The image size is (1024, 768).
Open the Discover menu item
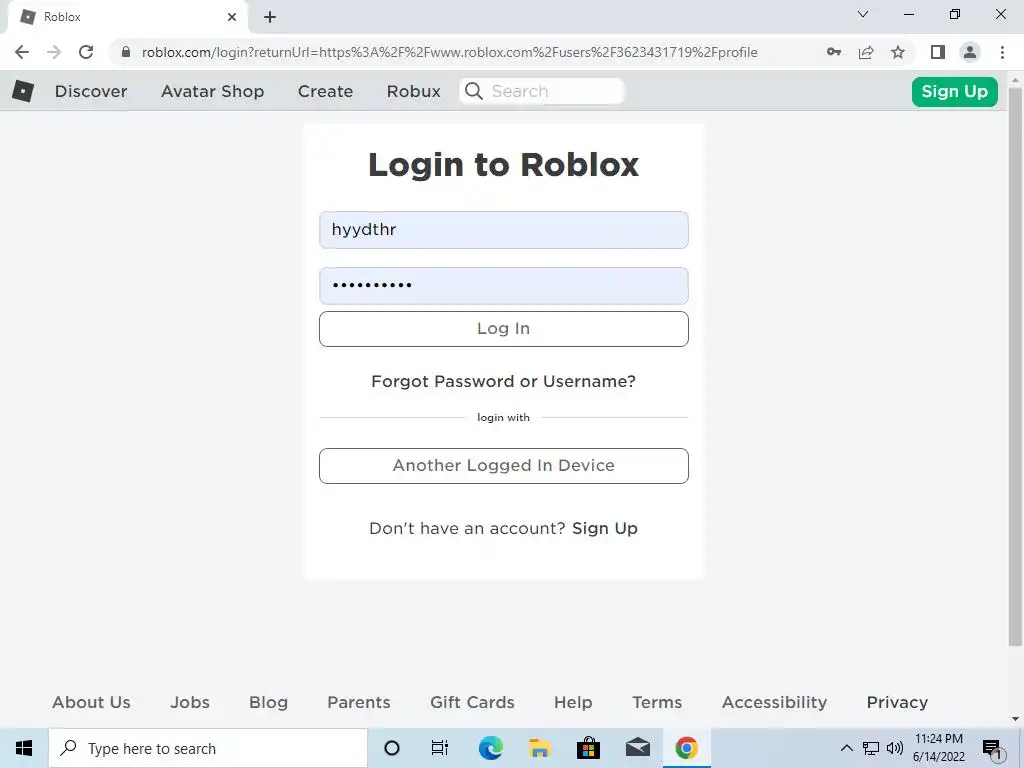coord(91,91)
